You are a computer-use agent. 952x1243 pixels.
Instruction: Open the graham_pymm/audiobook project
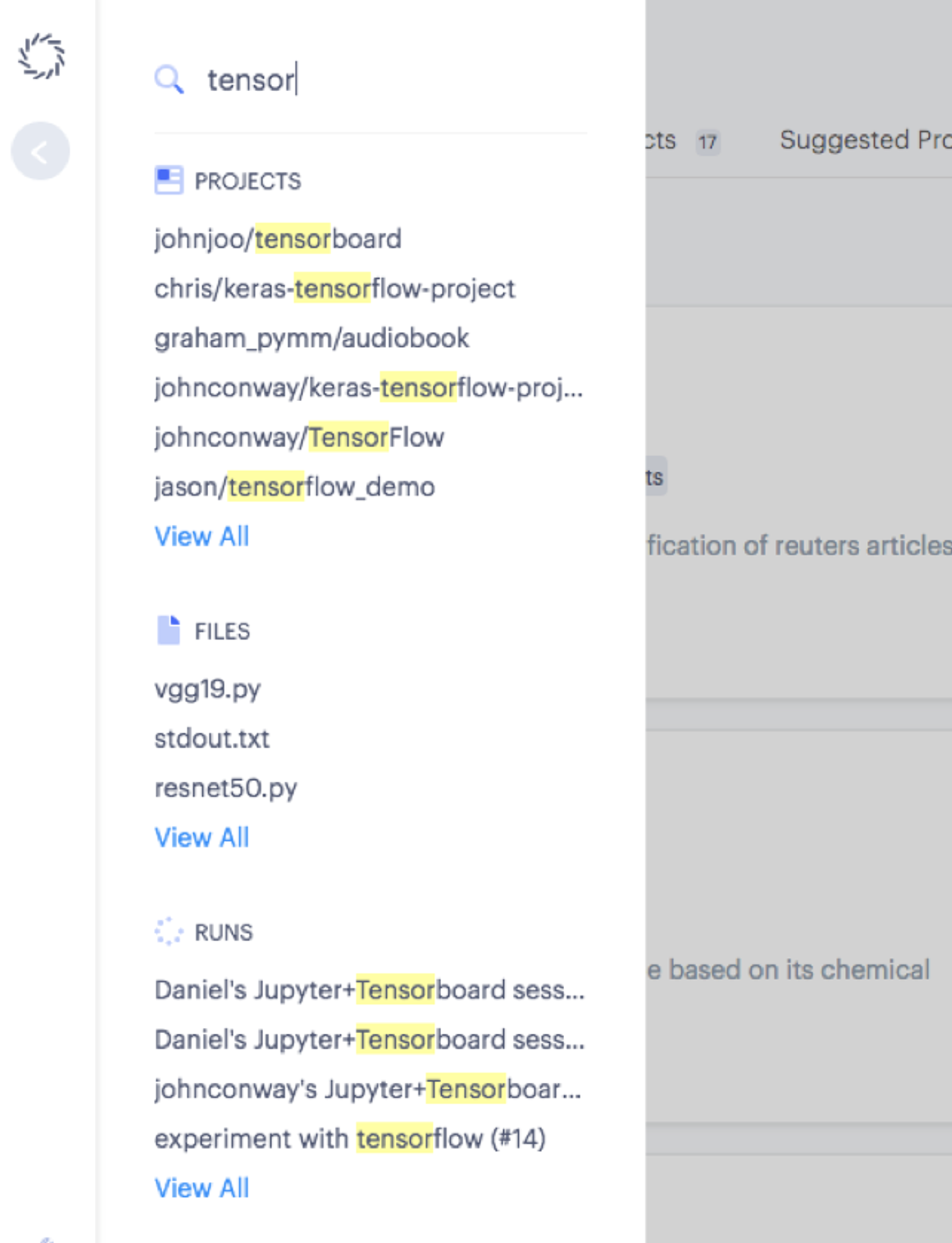pos(312,338)
